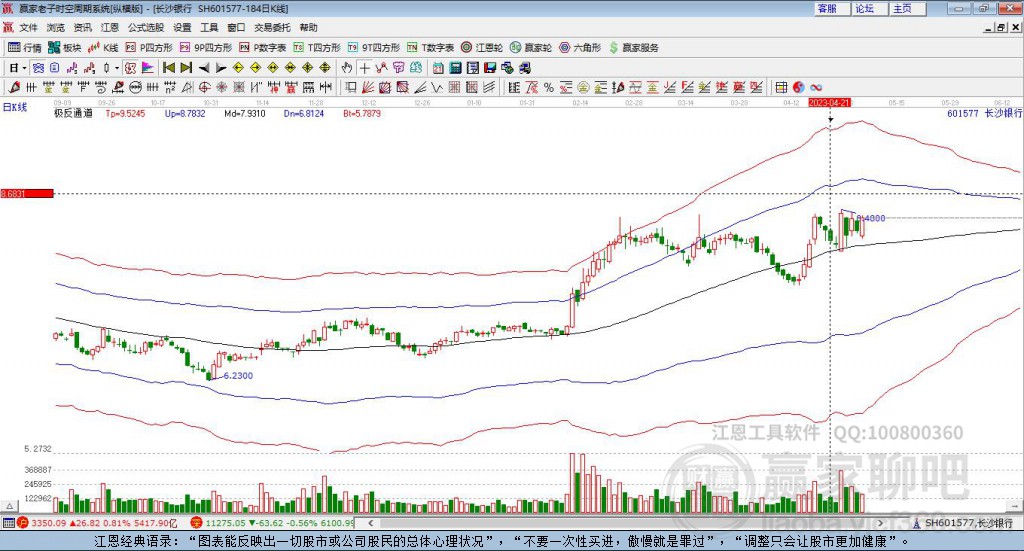1024x551 pixels.
Task: Click the grid table icon
Action: point(781,87)
